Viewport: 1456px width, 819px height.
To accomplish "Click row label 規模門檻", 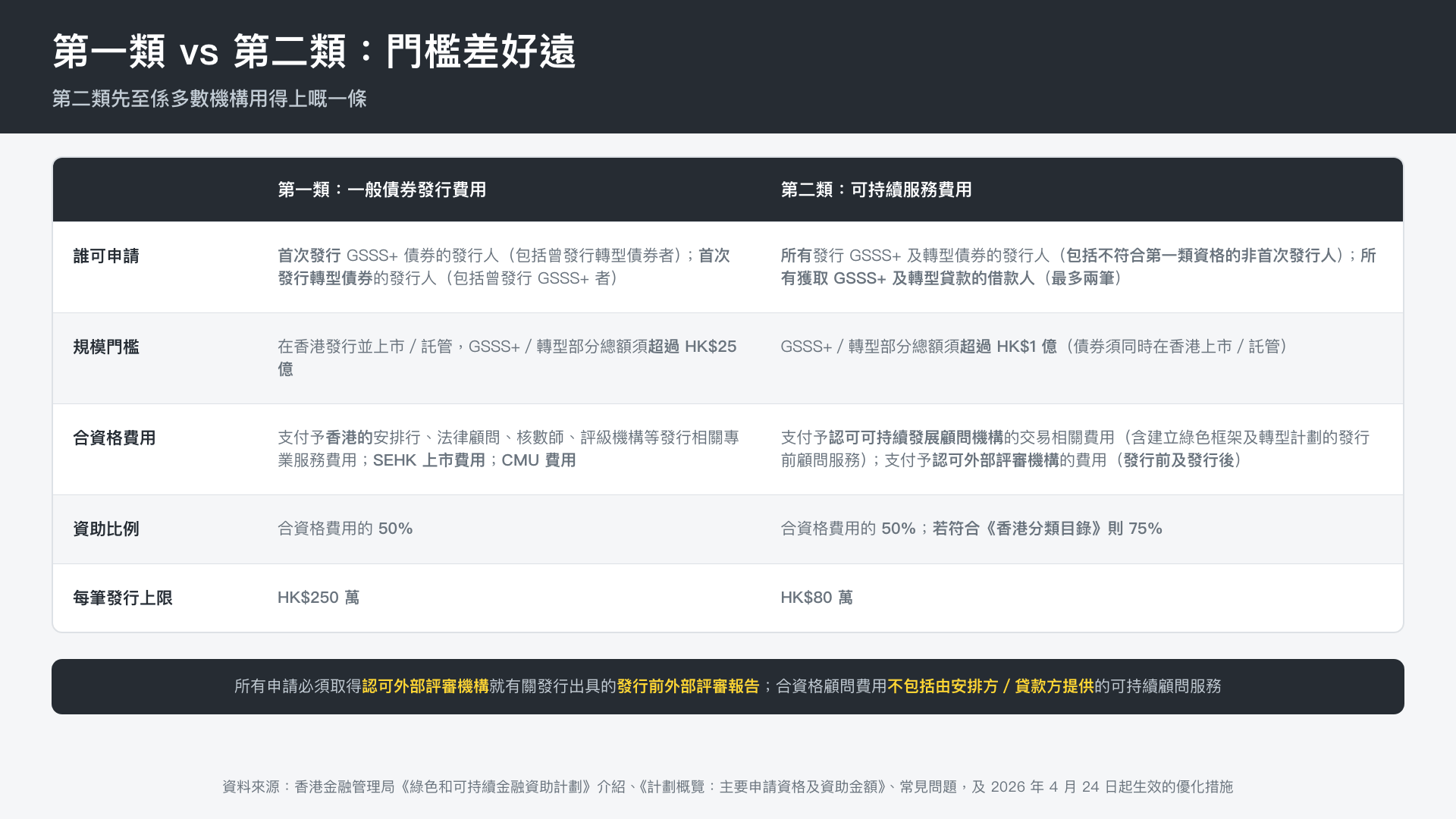I will pyautogui.click(x=106, y=347).
